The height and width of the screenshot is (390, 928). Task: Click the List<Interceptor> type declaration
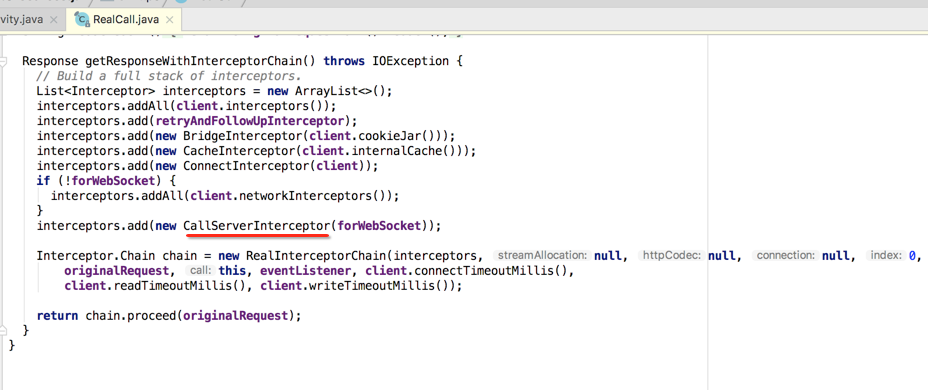point(97,92)
